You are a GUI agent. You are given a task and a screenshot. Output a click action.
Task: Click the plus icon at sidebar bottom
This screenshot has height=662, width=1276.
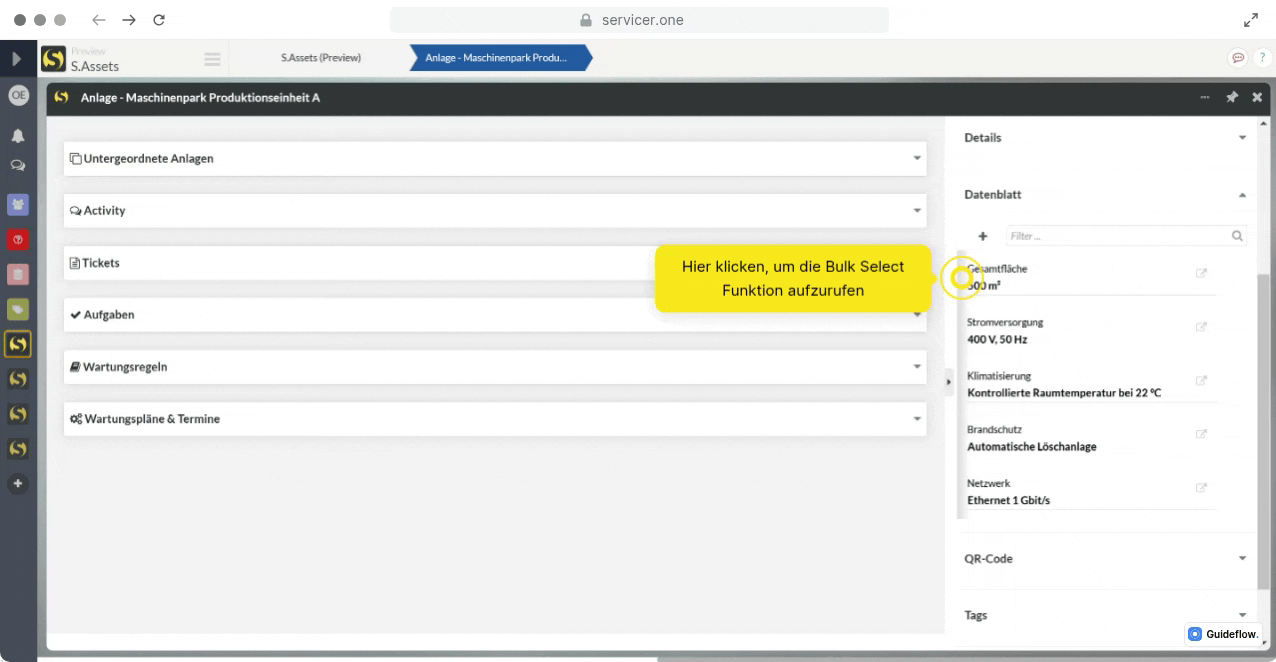tap(18, 484)
